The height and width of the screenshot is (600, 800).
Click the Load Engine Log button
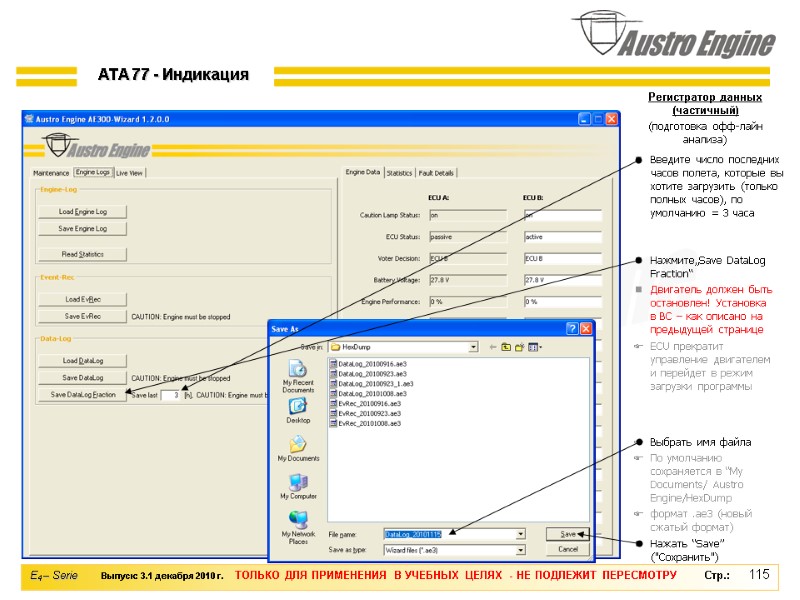(83, 211)
